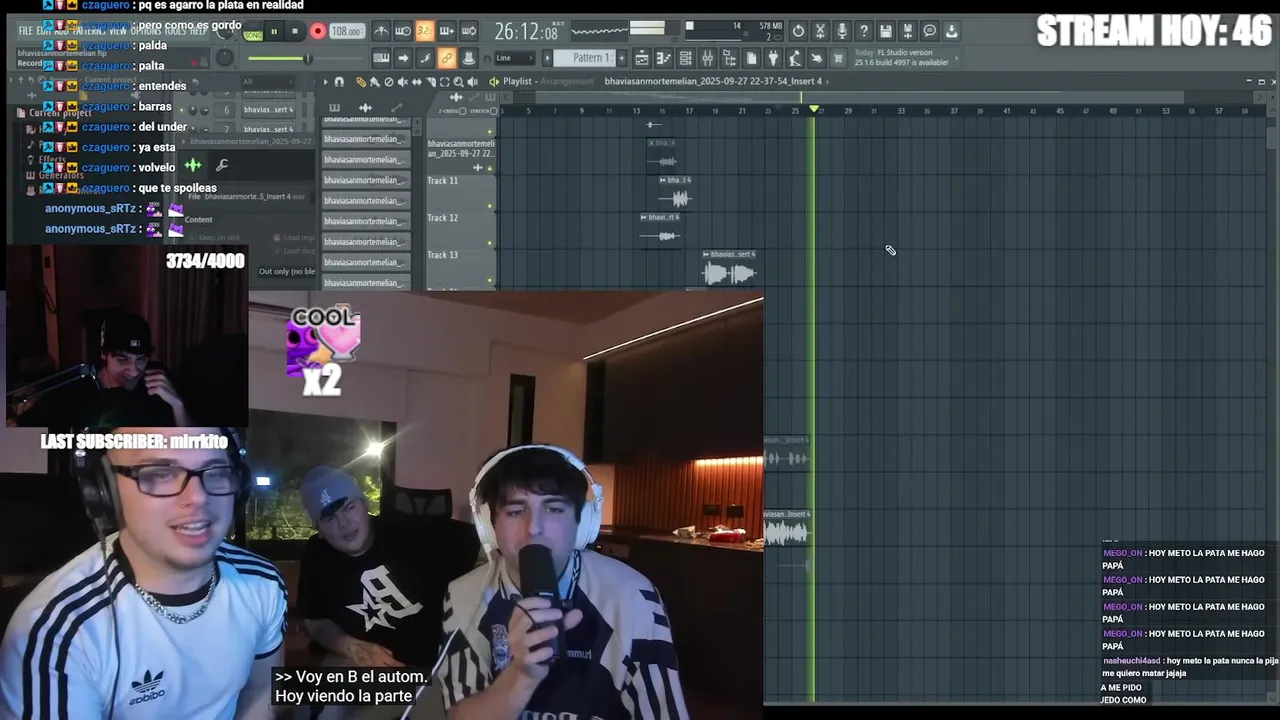Open the FILE menu
The width and height of the screenshot is (1280, 720).
point(26,31)
